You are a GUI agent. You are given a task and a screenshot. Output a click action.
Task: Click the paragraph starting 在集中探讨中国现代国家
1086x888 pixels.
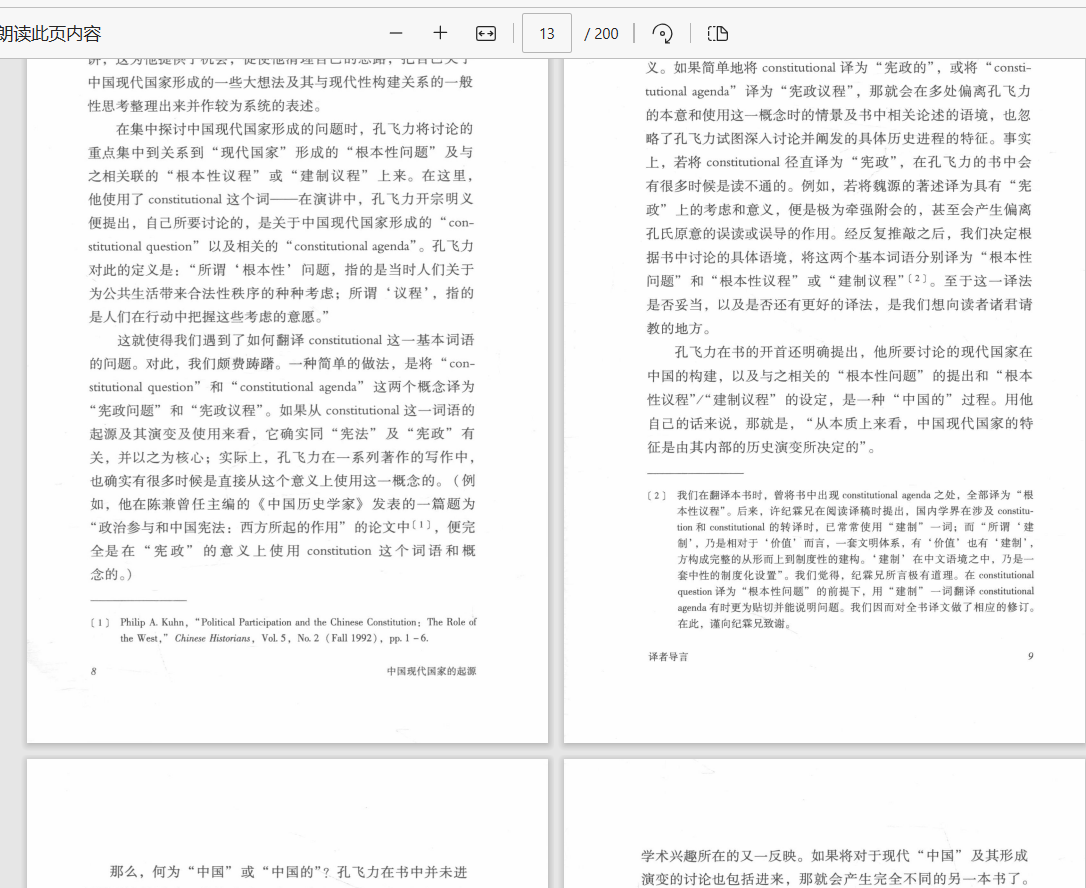[x=281, y=222]
